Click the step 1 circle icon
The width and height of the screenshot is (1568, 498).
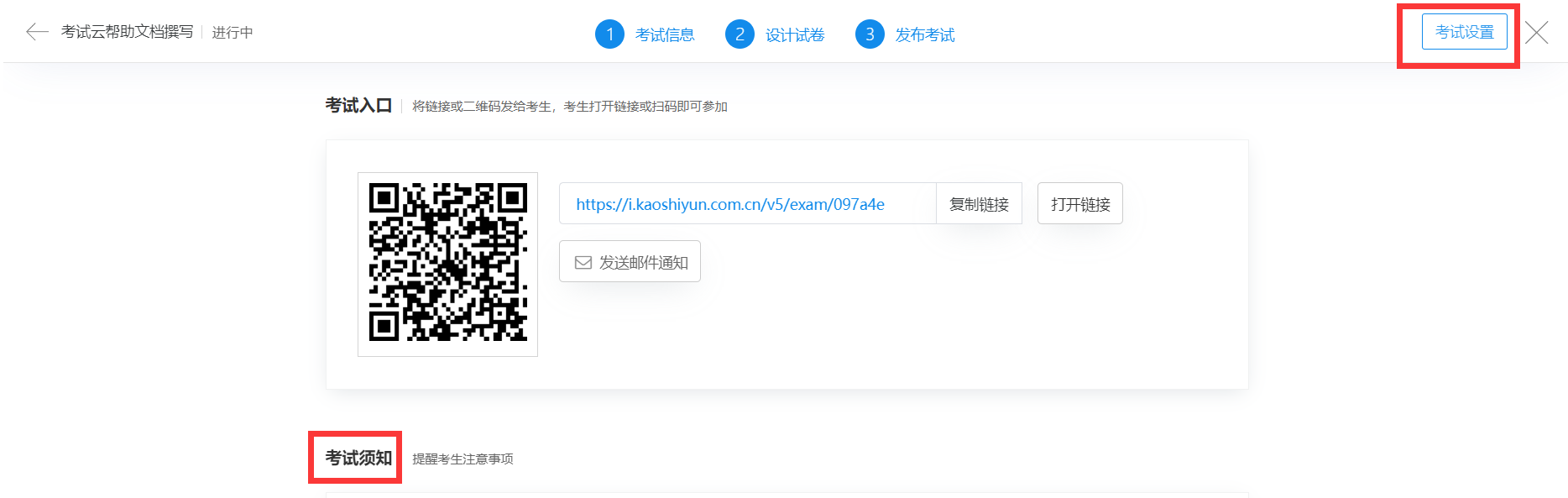(x=609, y=34)
